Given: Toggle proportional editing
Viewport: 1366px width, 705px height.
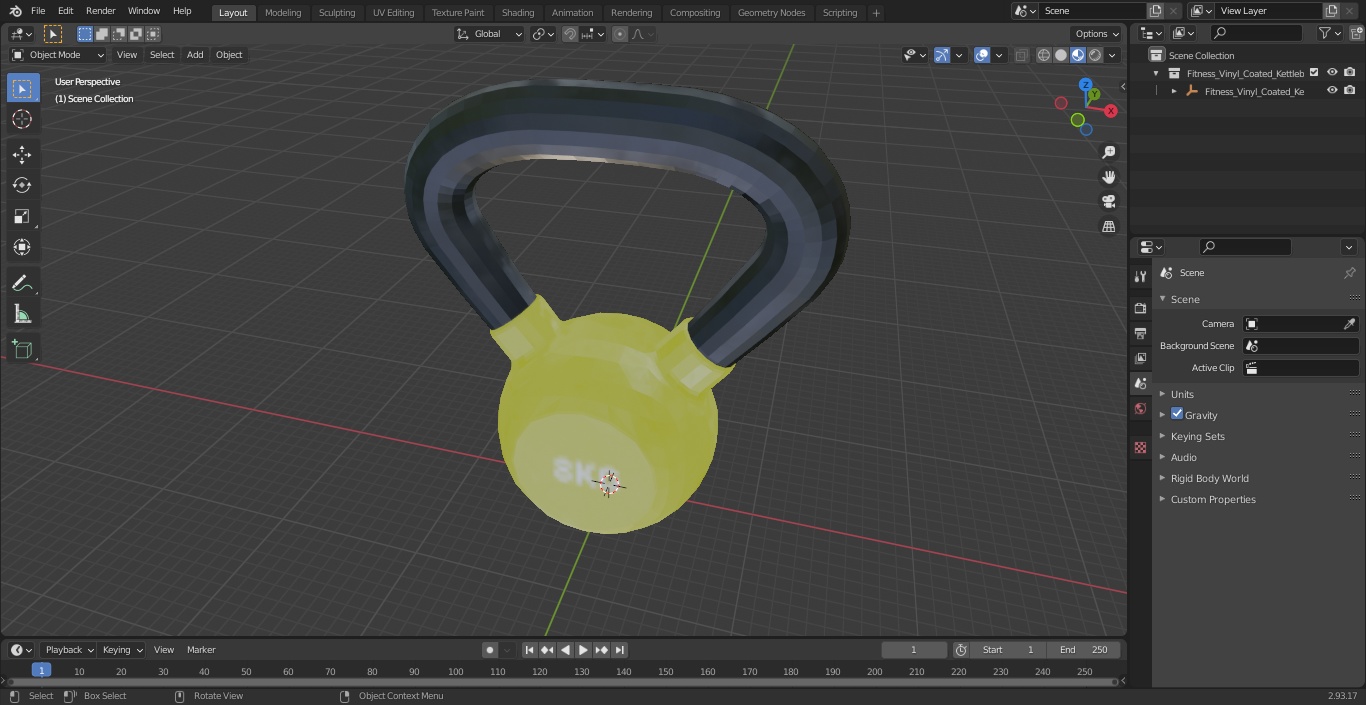Looking at the screenshot, I should pos(620,34).
